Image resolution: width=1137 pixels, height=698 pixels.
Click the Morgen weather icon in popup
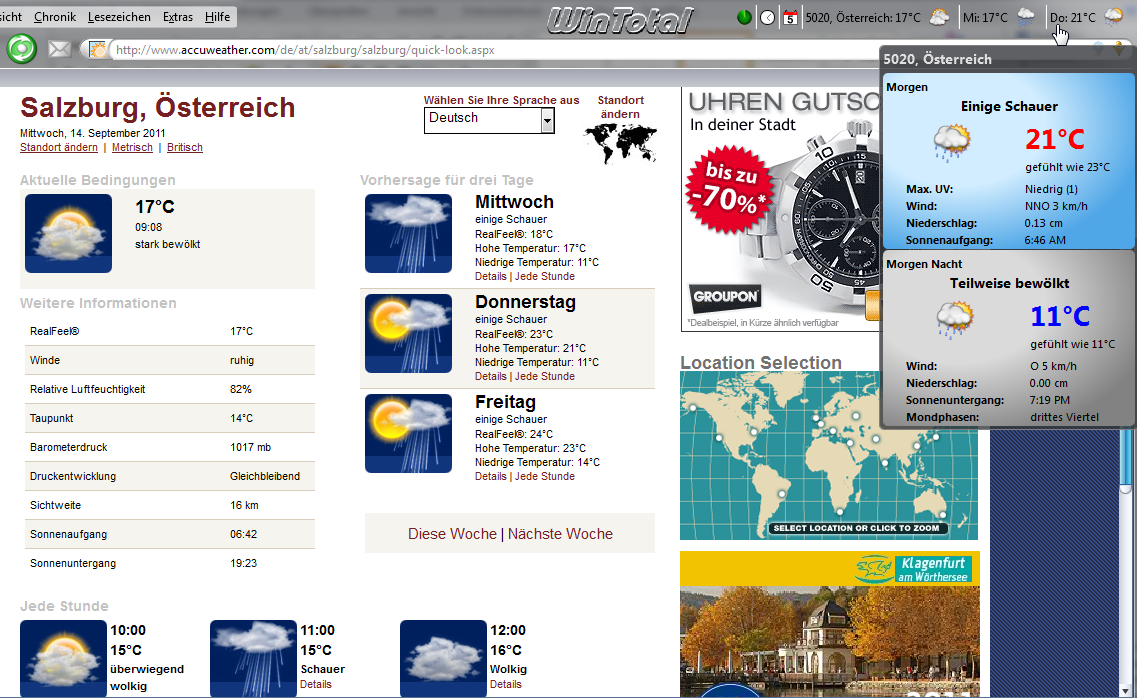952,141
